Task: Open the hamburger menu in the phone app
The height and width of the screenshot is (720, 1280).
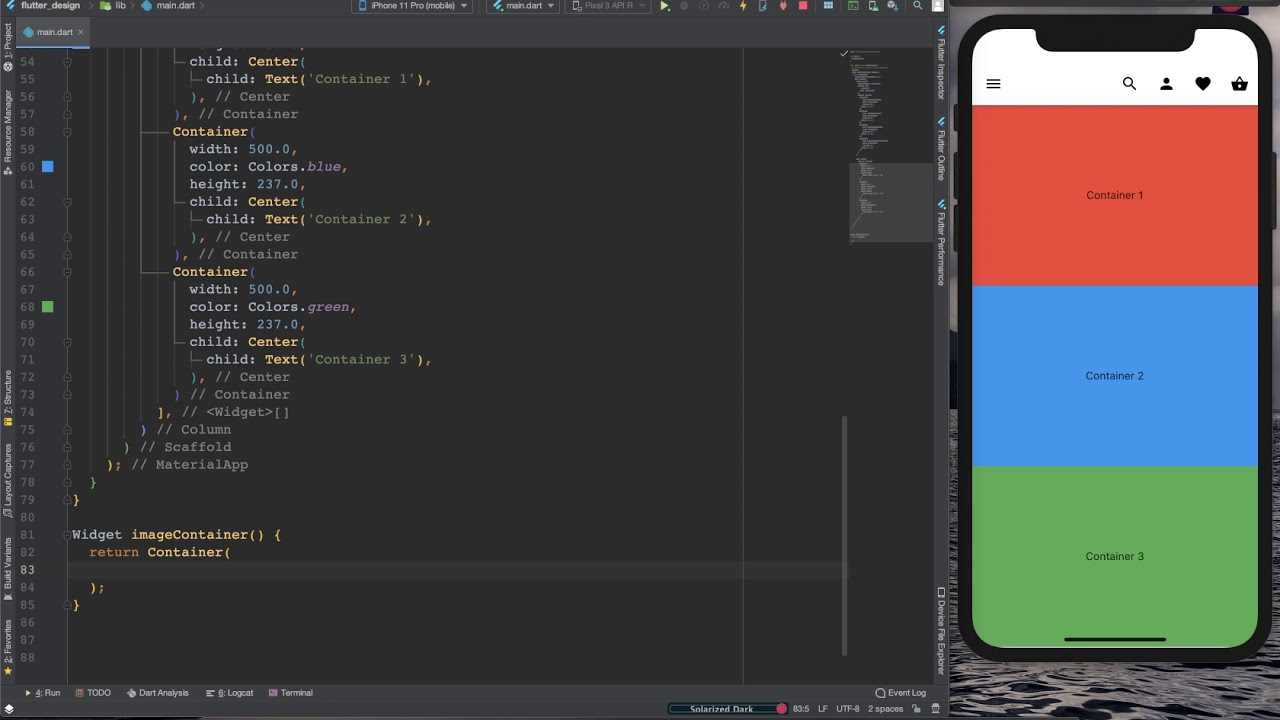Action: point(993,84)
